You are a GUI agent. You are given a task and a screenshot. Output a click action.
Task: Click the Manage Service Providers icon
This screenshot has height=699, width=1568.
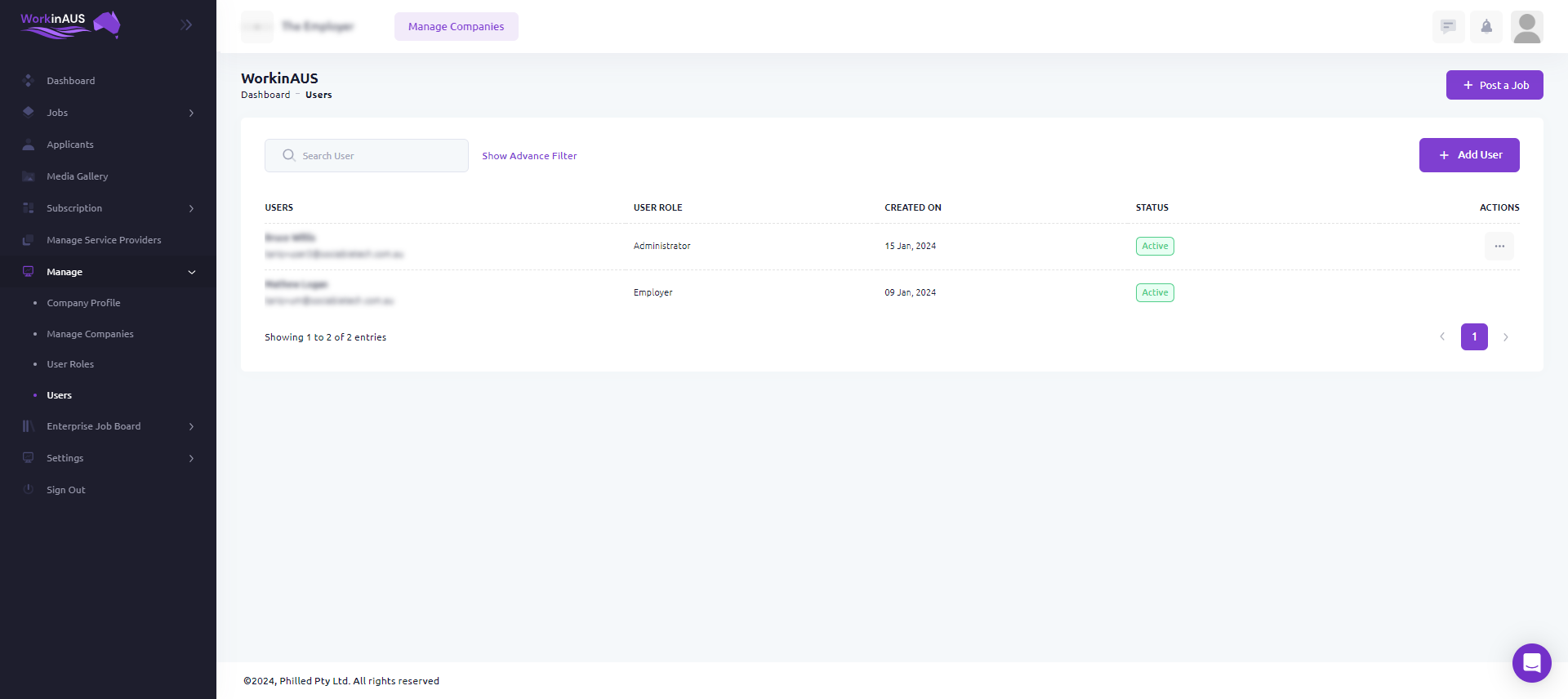29,240
